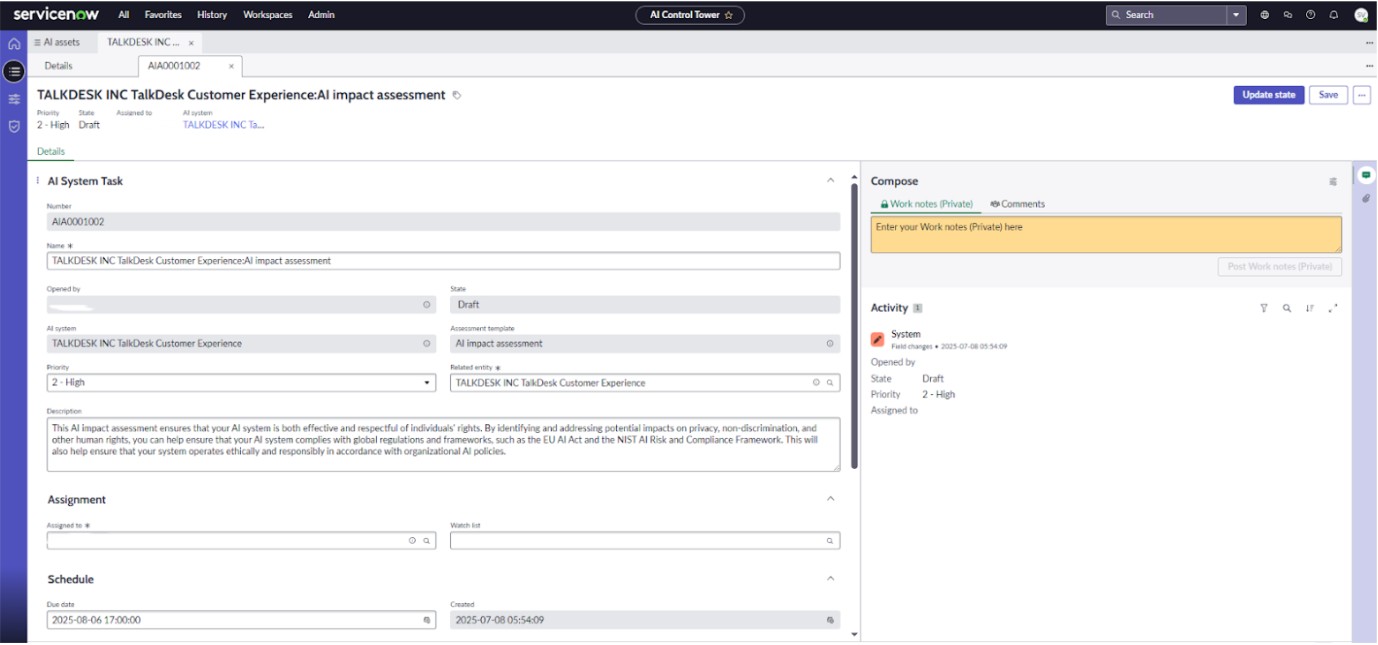Click the search icon in Watch list field

[x=830, y=540]
